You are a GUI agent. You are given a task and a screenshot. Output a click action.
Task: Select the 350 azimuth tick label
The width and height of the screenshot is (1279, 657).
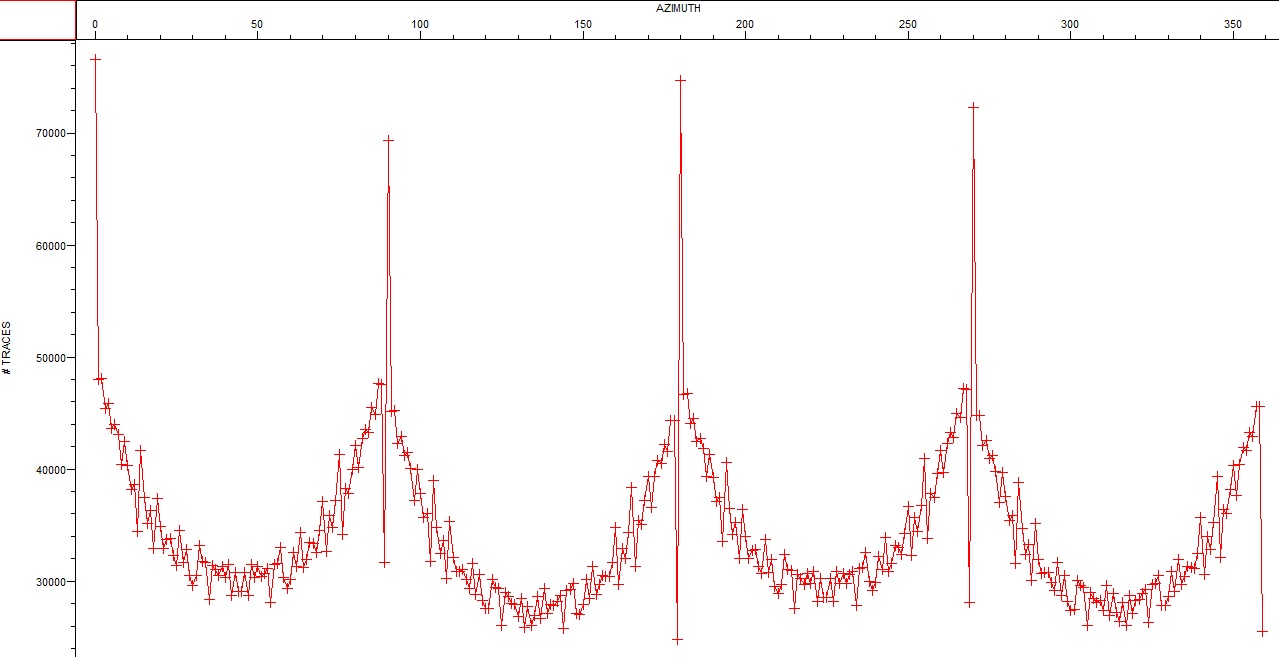(1233, 23)
